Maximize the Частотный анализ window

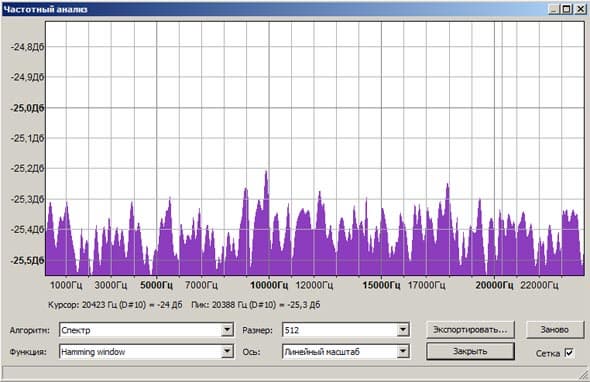567,9
